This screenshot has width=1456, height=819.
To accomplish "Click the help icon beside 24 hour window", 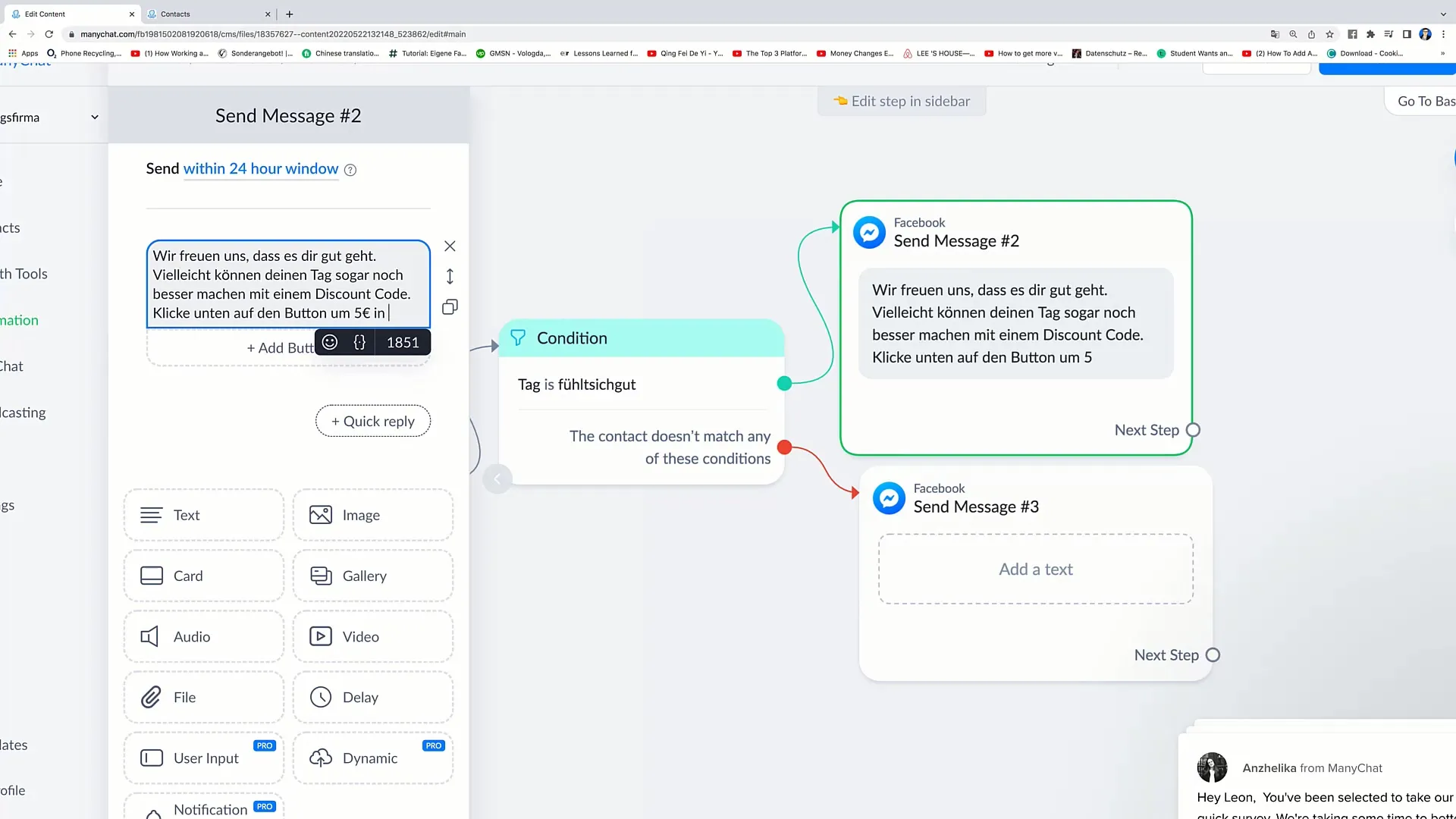I will tap(350, 170).
